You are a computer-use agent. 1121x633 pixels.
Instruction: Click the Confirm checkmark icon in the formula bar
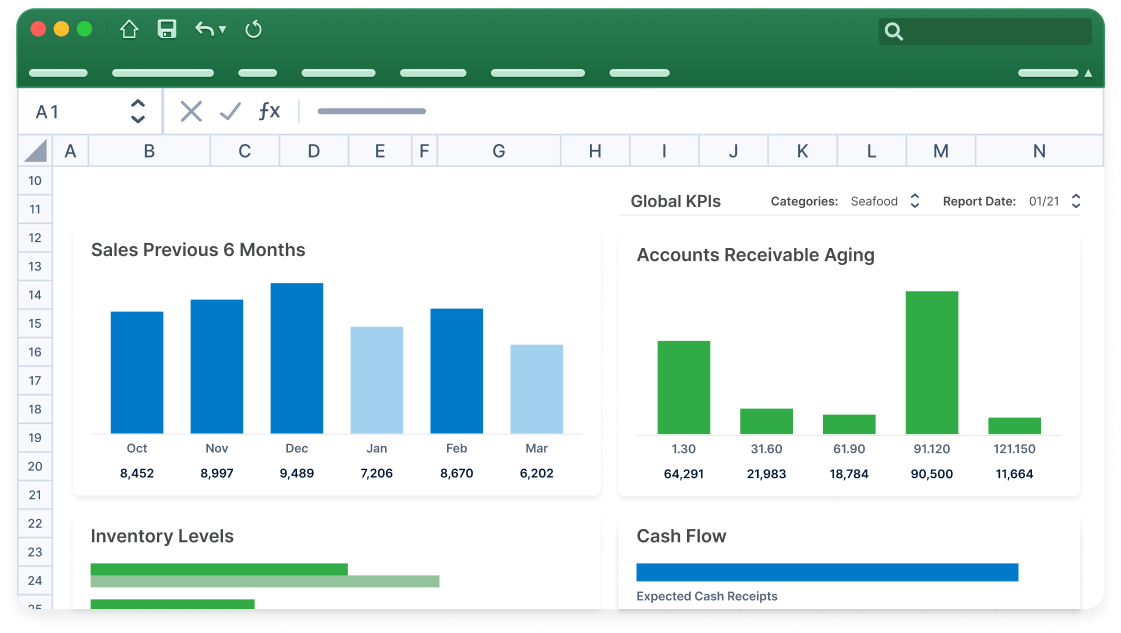coord(231,111)
